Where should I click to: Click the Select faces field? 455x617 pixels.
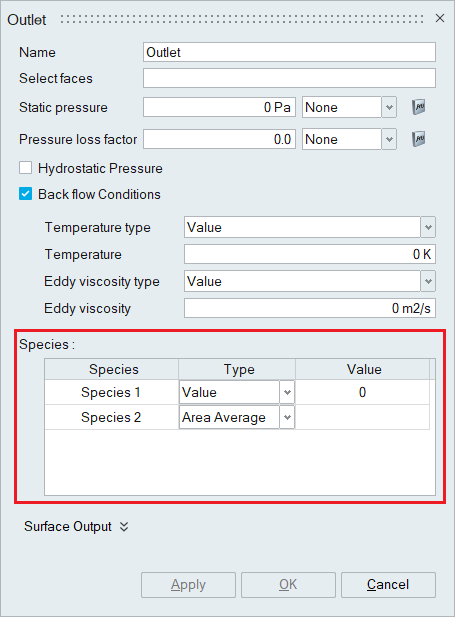tap(289, 78)
